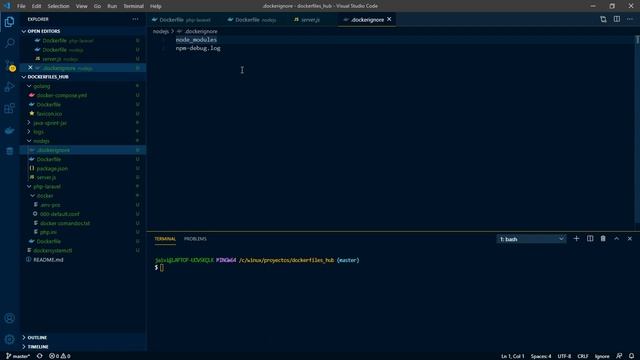
Task: Open editor More Actions ellipsis menu
Action: pos(630,19)
